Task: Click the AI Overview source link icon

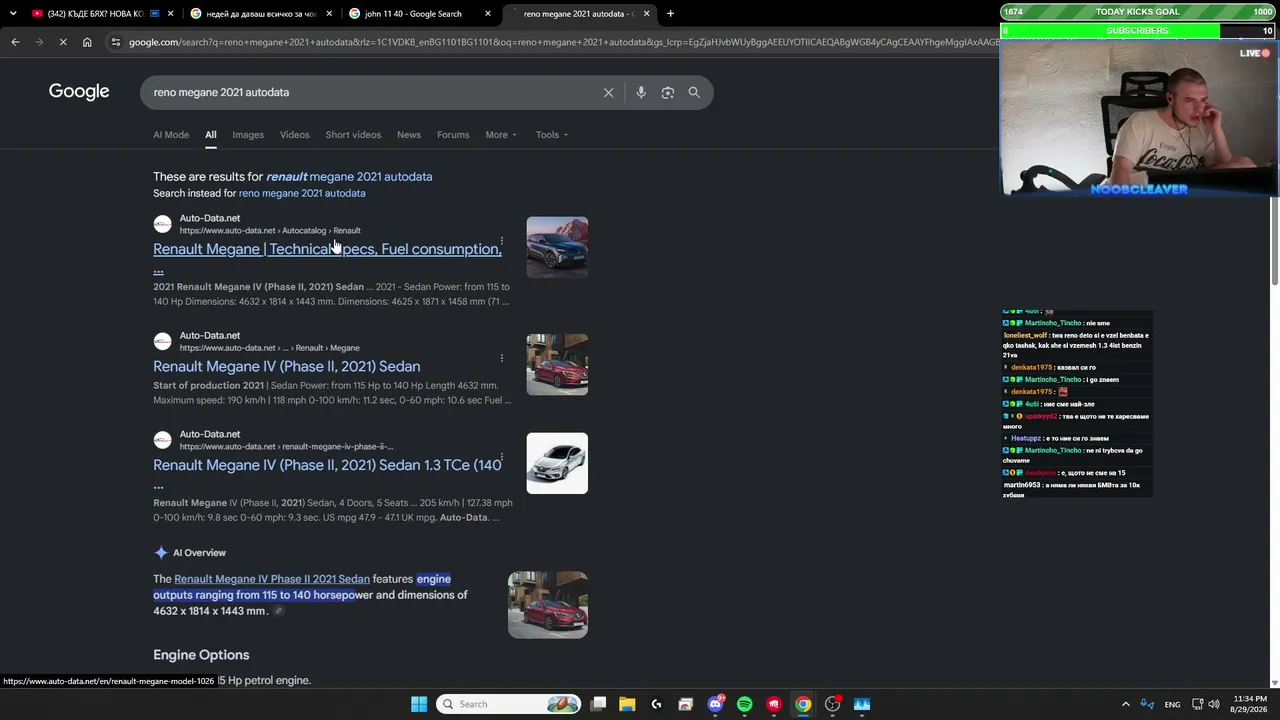Action: (x=278, y=611)
